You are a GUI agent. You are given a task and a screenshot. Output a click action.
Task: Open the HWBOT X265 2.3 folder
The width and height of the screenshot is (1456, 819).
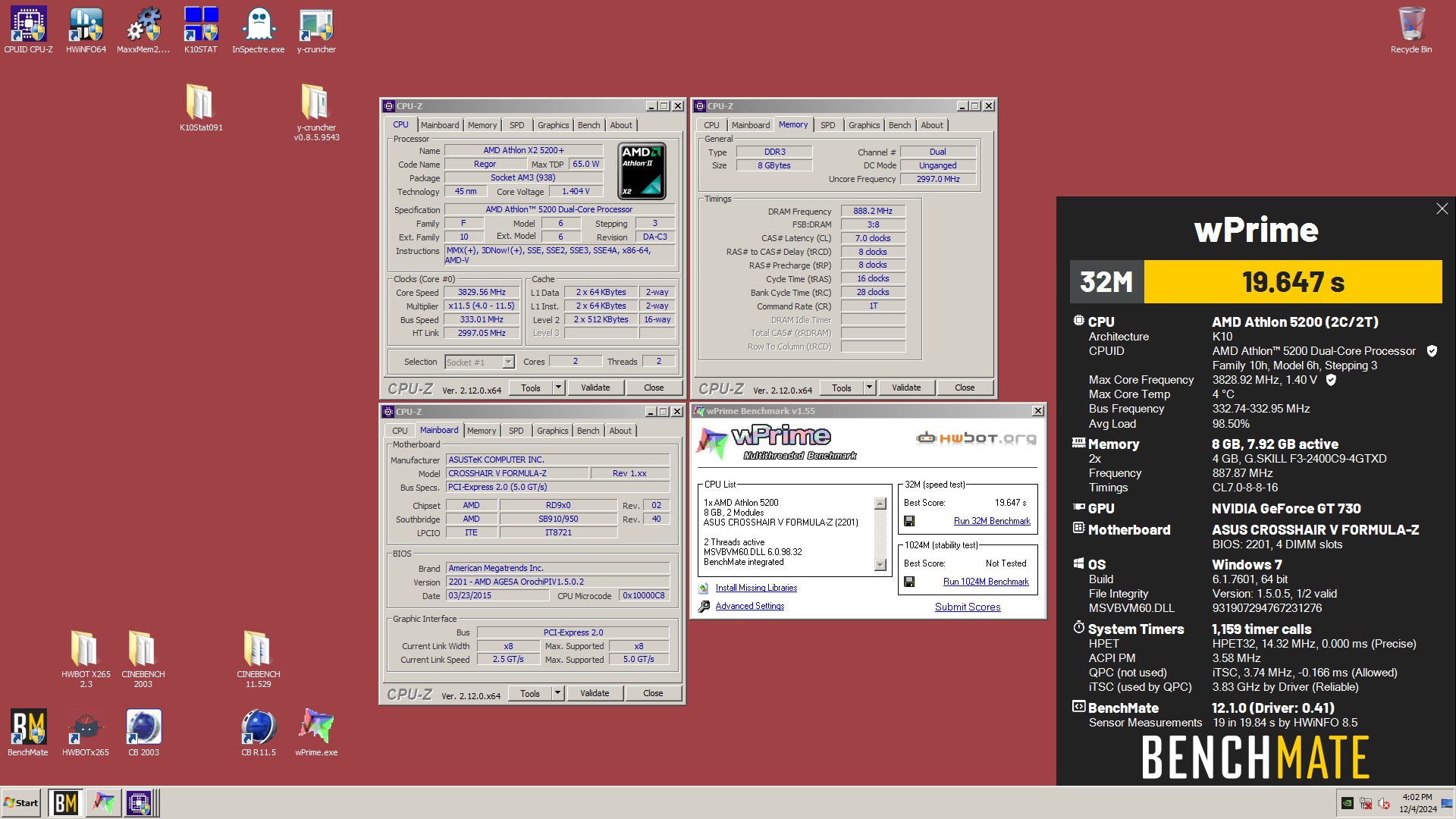(86, 658)
